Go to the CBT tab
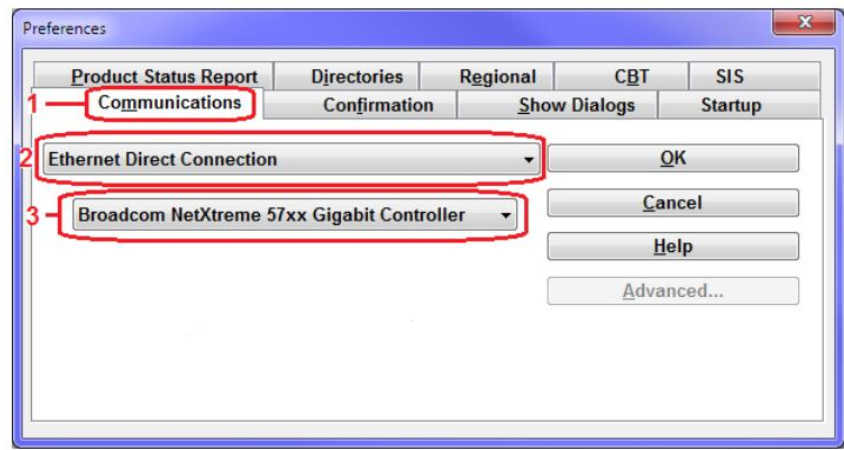This screenshot has width=844, height=450. [621, 76]
